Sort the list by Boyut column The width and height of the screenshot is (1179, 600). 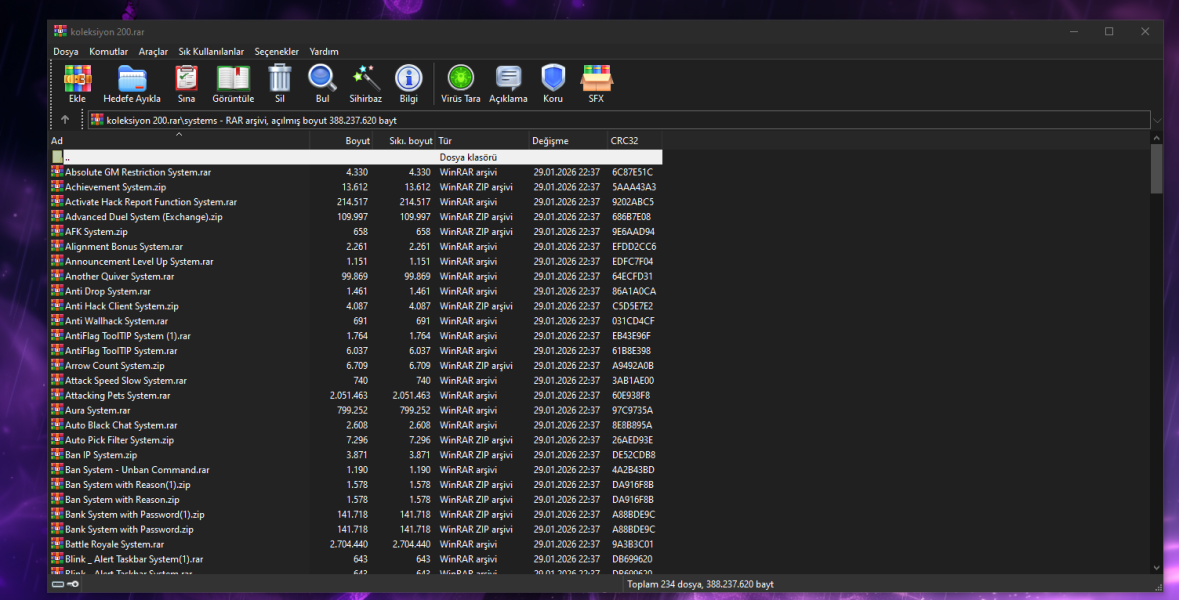(x=357, y=141)
